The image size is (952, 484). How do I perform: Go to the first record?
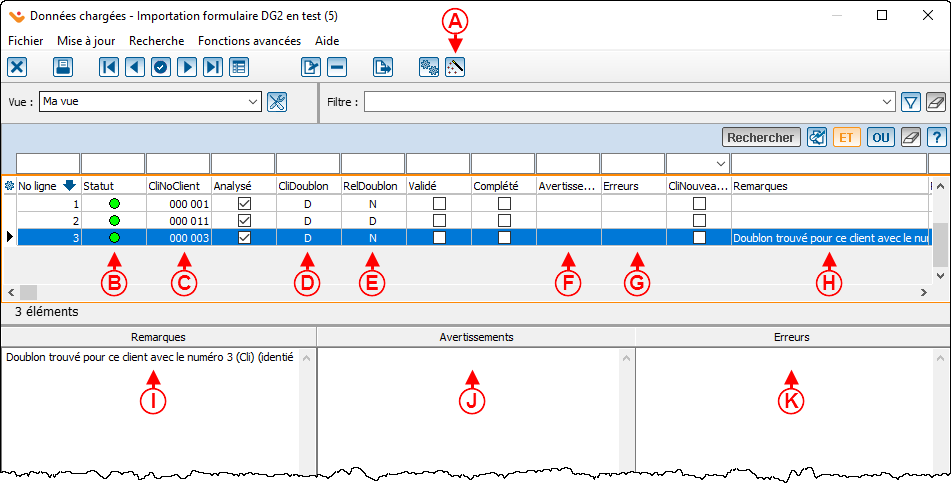pyautogui.click(x=109, y=67)
